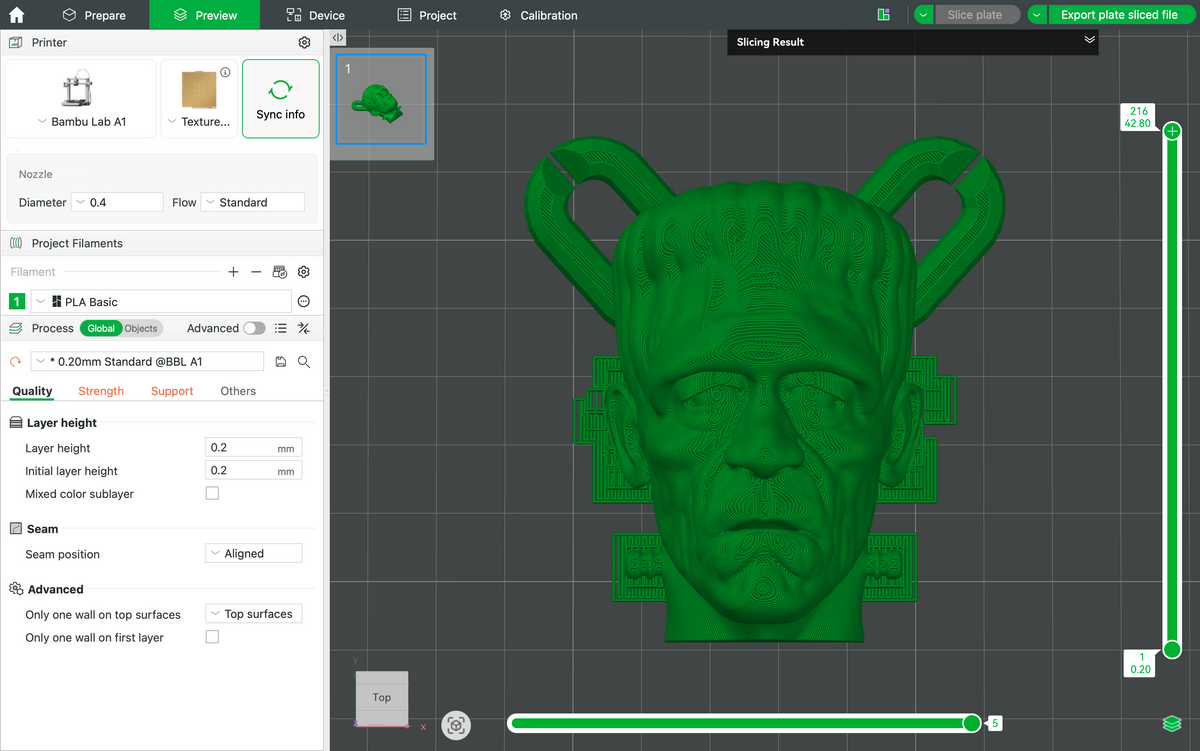Open the plate layout icon in top bar

coord(883,15)
